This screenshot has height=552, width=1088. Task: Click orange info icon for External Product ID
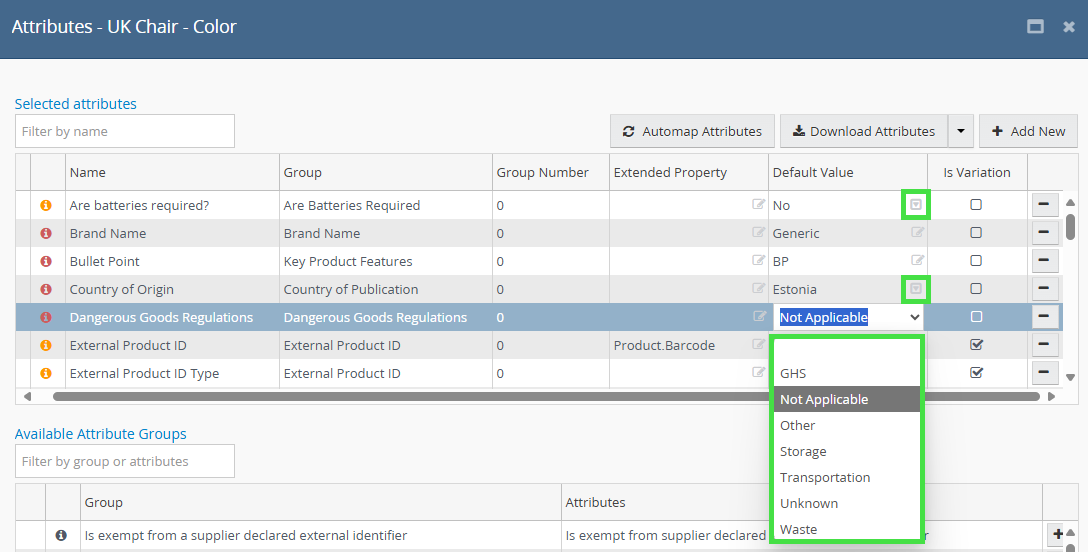[46, 345]
